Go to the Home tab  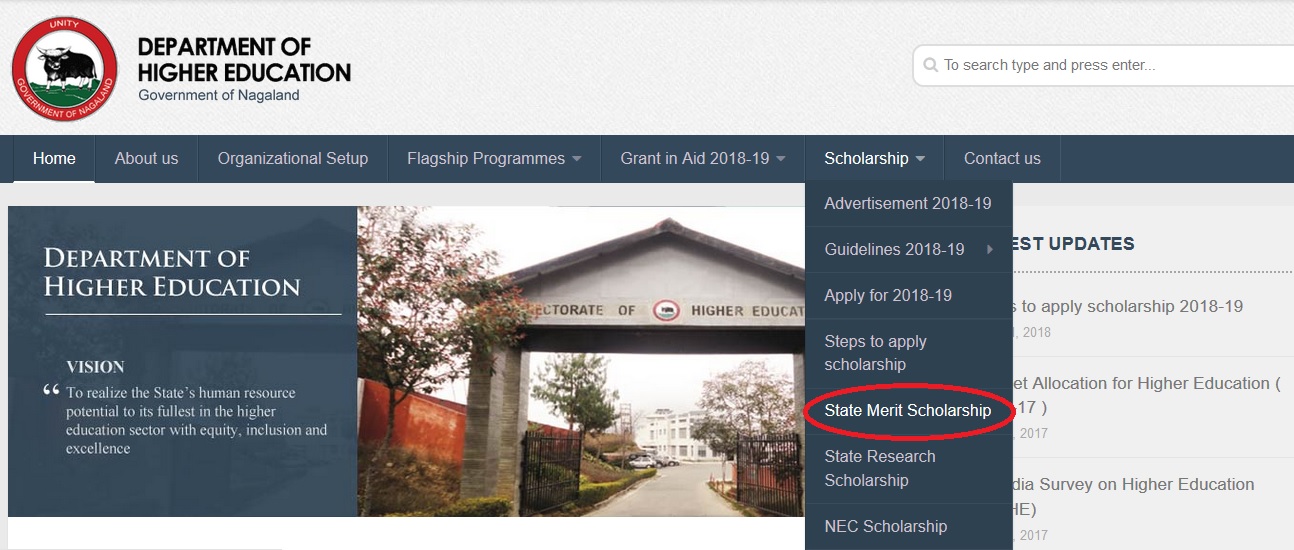click(x=54, y=159)
